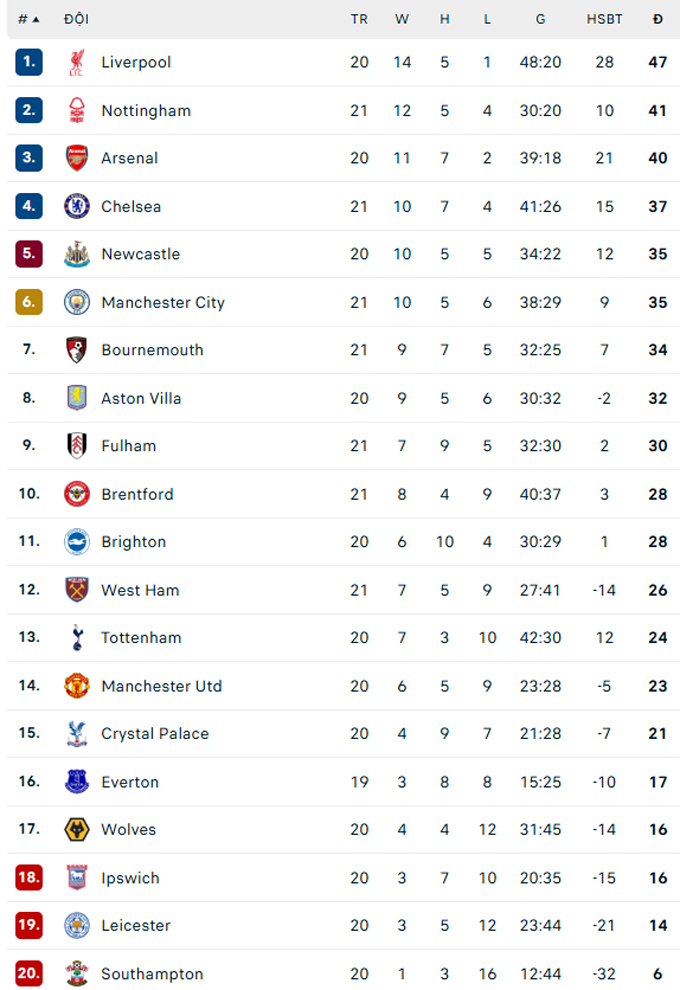680x990 pixels.
Task: Open the Manchester Utd crest icon
Action: 76,686
